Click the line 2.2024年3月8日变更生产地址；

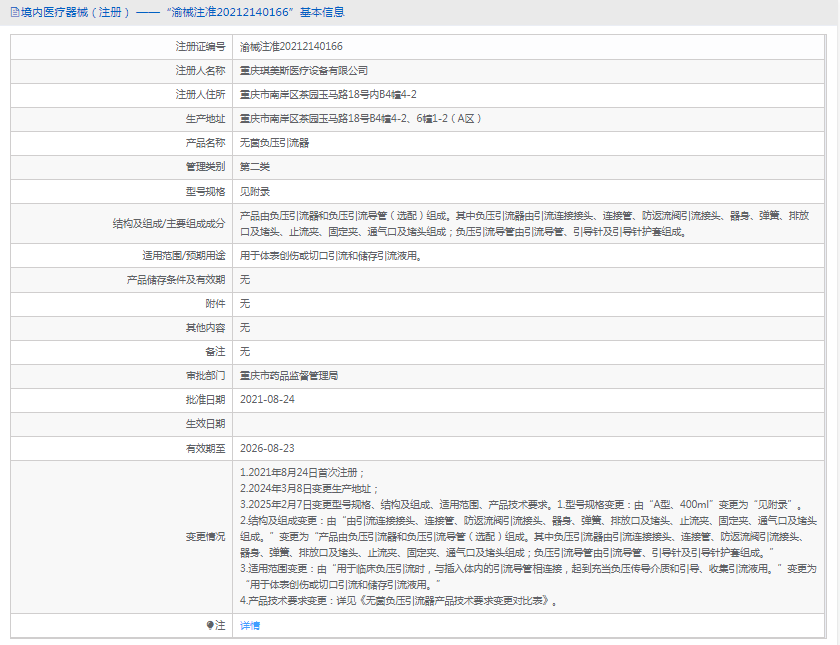310,489
